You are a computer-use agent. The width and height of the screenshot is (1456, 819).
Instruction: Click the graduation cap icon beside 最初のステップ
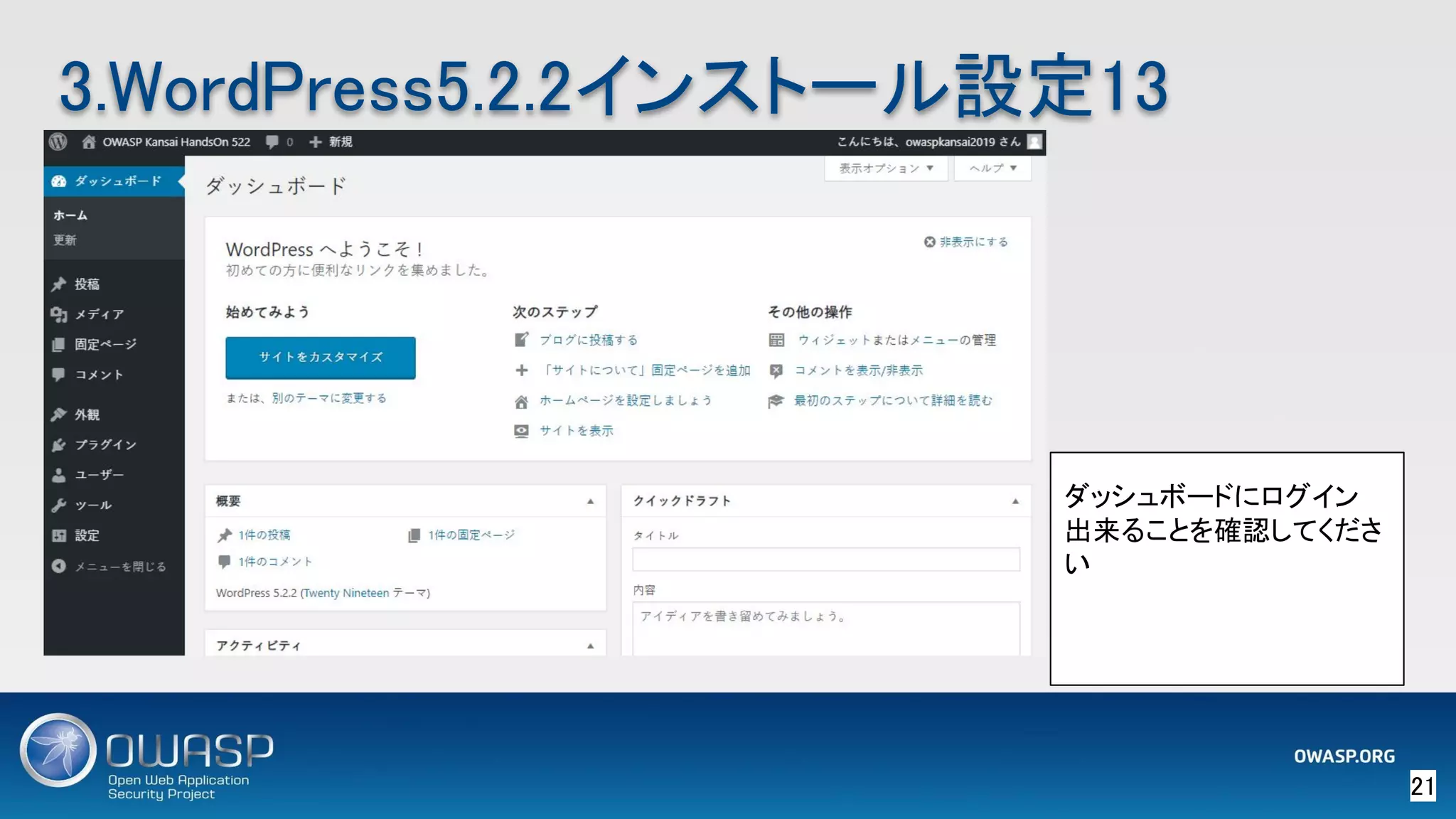(776, 401)
